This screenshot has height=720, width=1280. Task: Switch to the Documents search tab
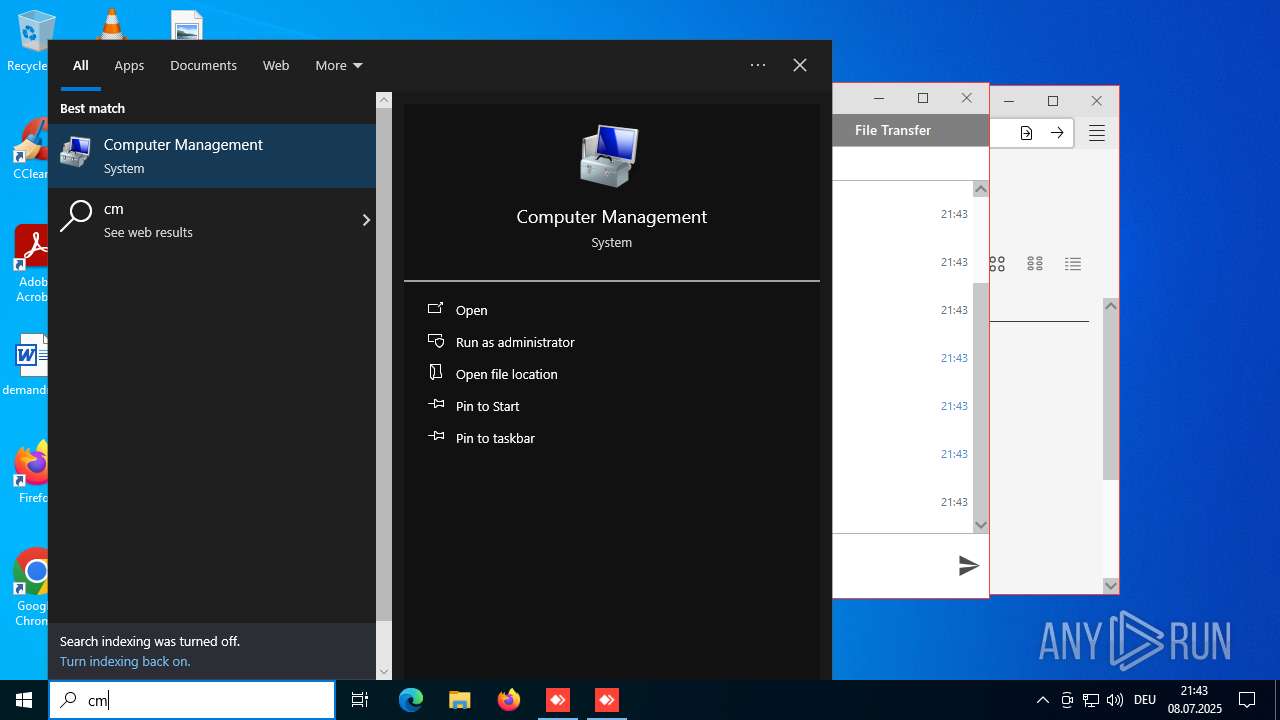[203, 65]
